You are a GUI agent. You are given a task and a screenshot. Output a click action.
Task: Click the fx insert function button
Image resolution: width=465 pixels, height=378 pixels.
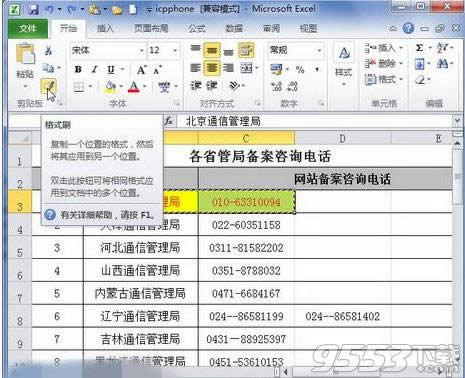click(x=169, y=121)
